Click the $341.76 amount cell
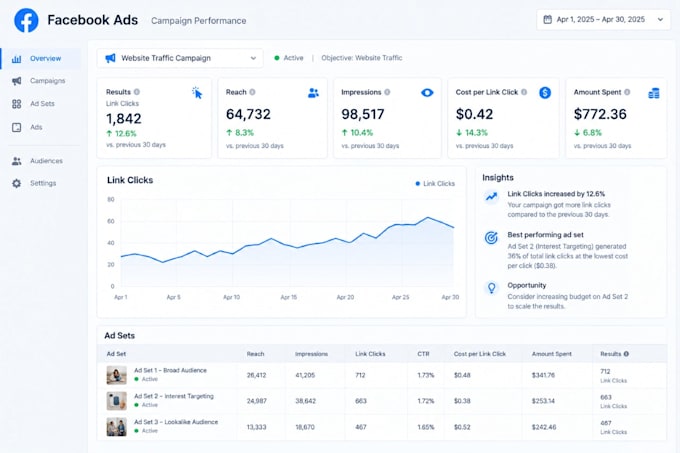The height and width of the screenshot is (453, 680). coord(543,375)
